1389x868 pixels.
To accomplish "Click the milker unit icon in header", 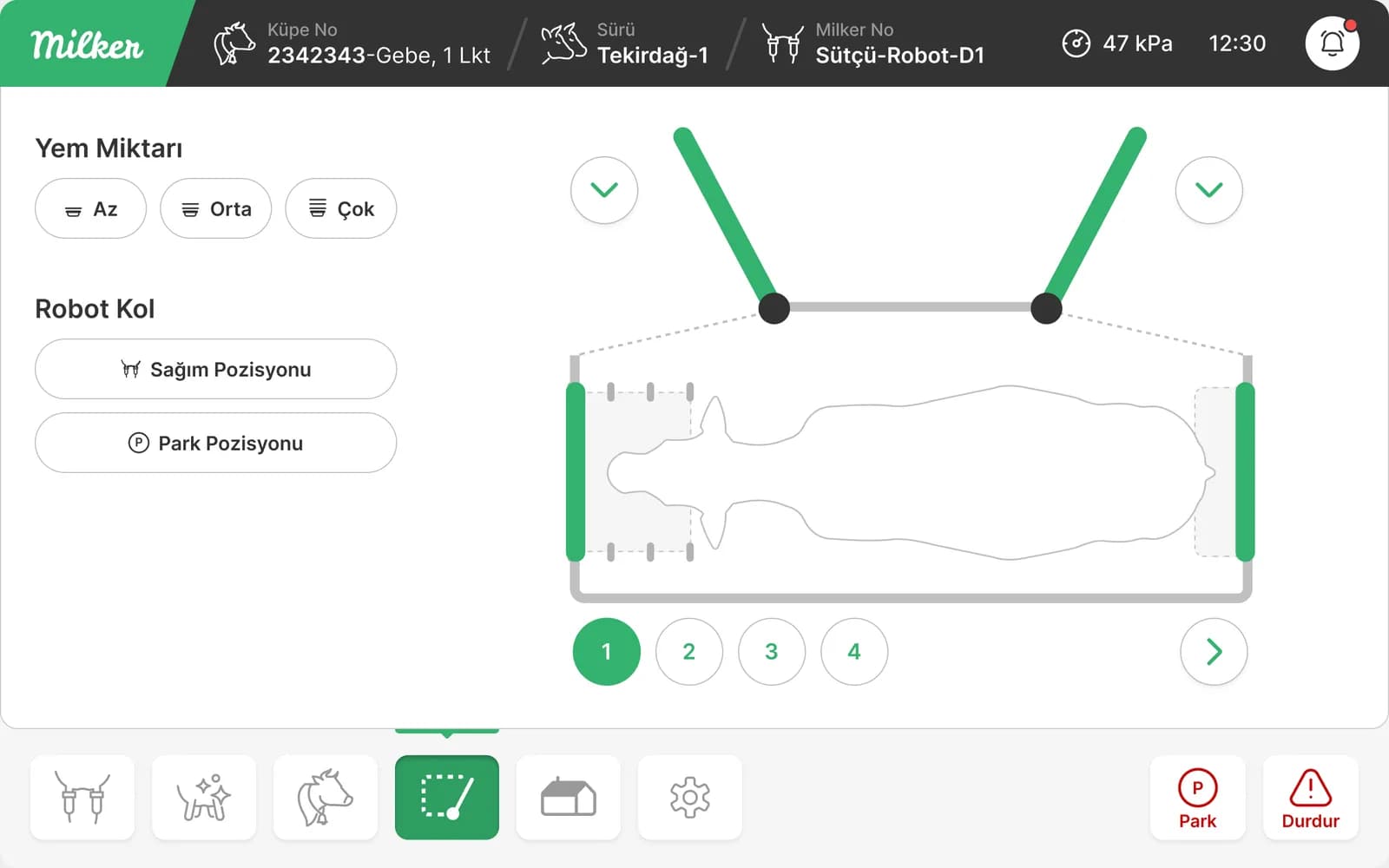I will click(782, 43).
